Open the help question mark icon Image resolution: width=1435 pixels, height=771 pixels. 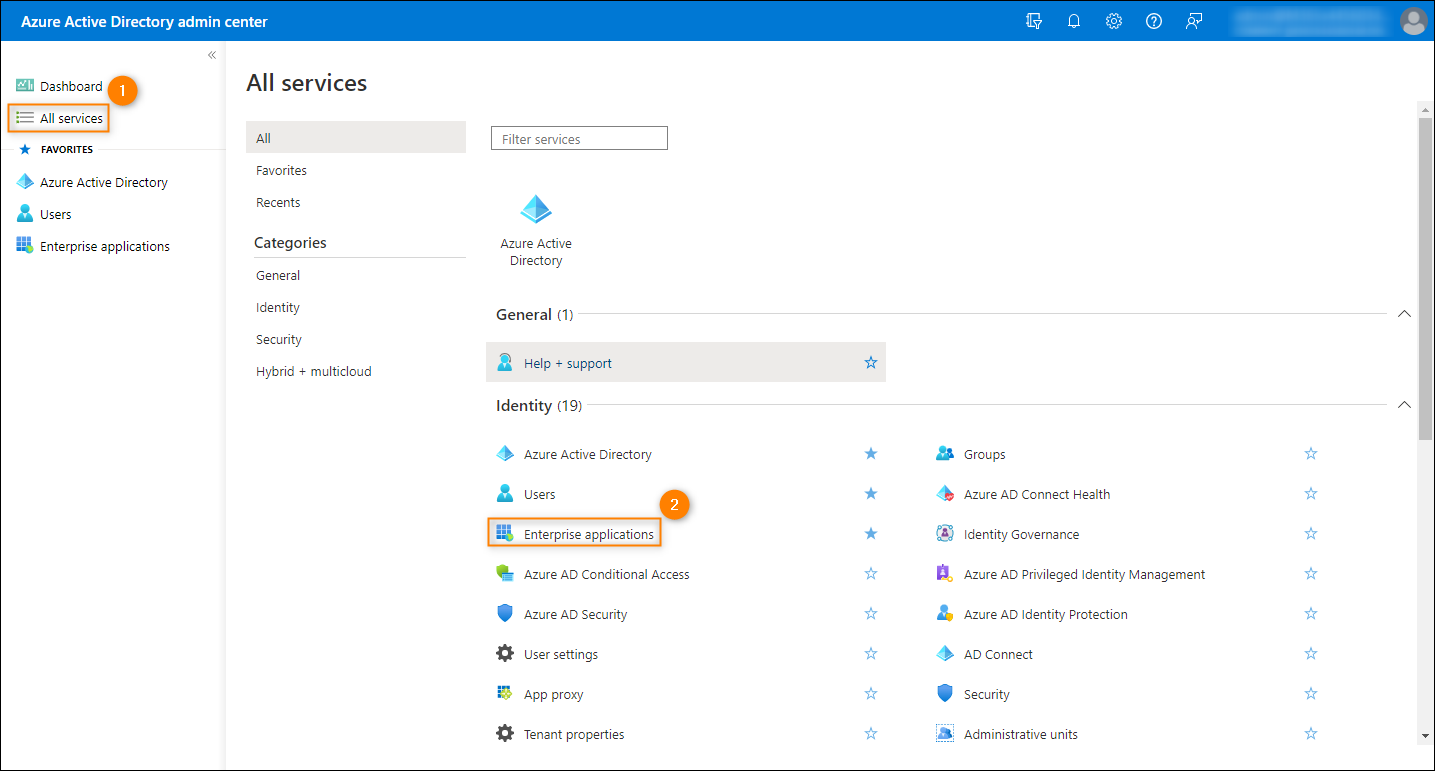tap(1154, 21)
